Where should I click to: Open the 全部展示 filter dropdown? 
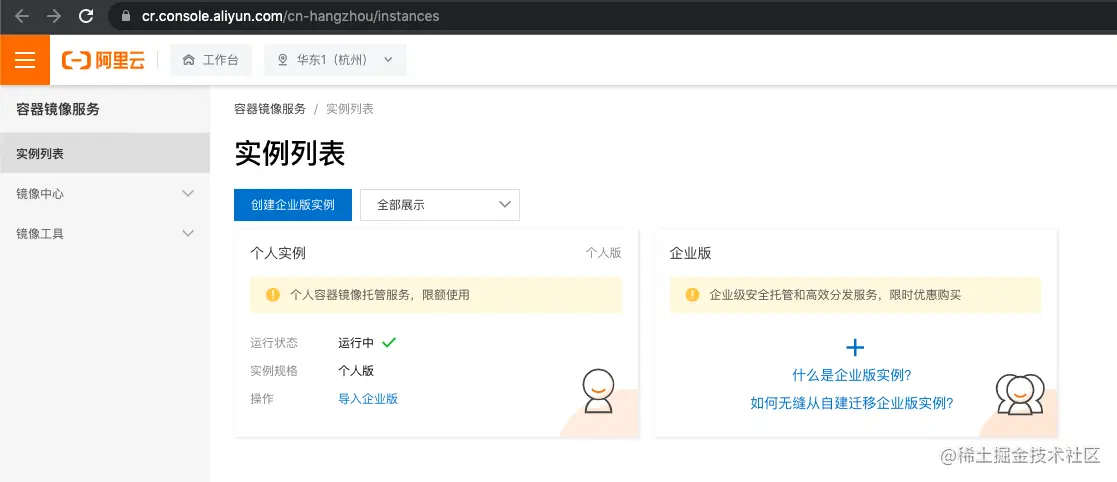(x=440, y=205)
